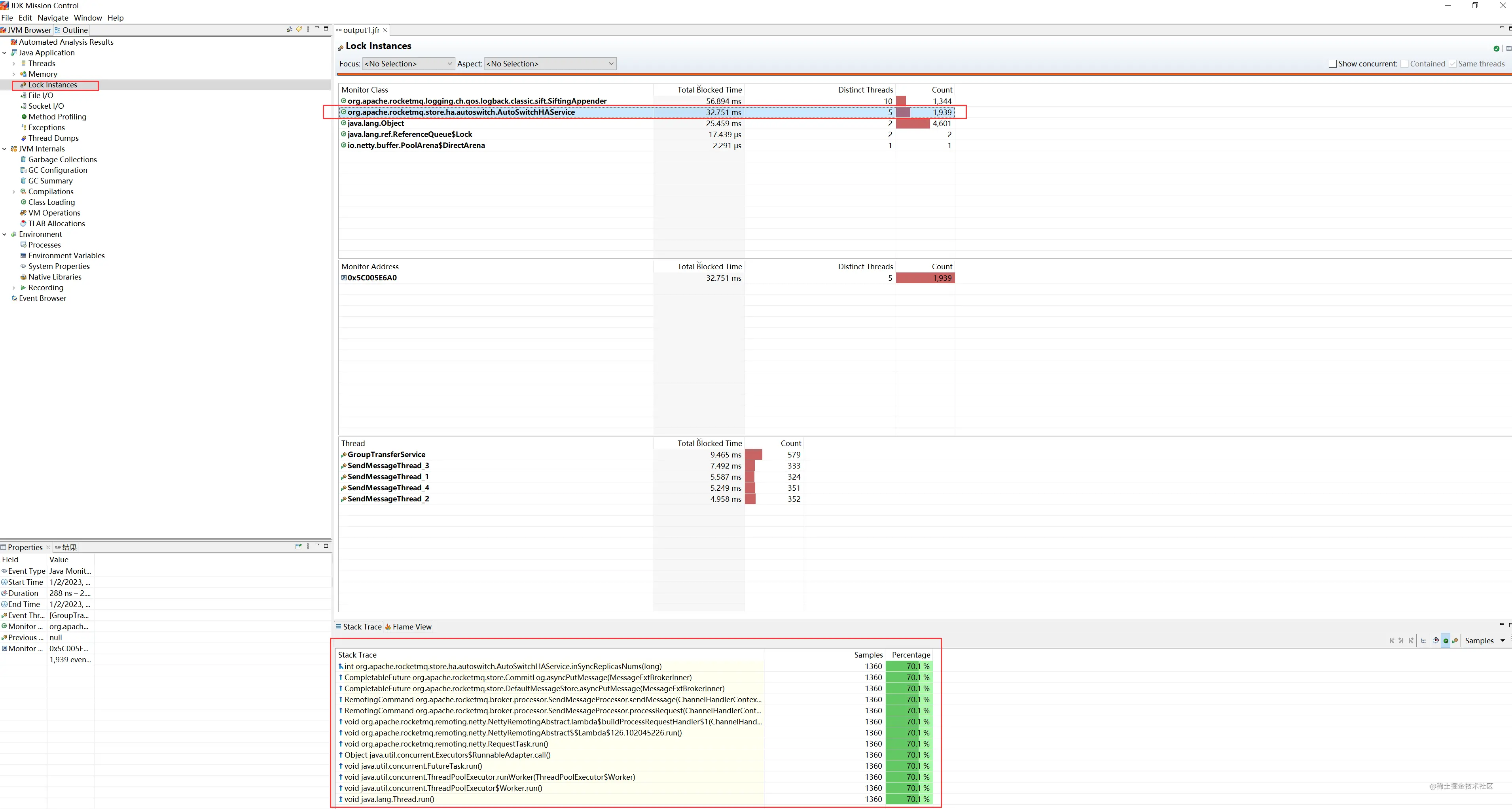The width and height of the screenshot is (1512, 809).
Task: Click the clock-shaped icon in stack trace toolbar
Action: [1436, 641]
